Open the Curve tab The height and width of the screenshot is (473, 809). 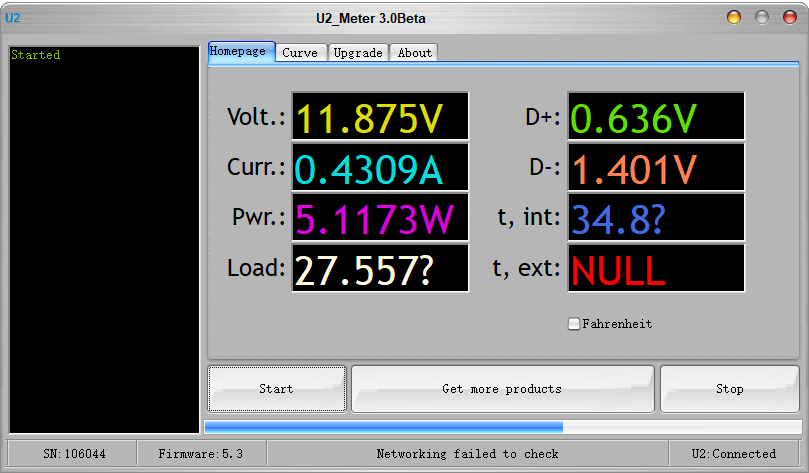point(301,53)
